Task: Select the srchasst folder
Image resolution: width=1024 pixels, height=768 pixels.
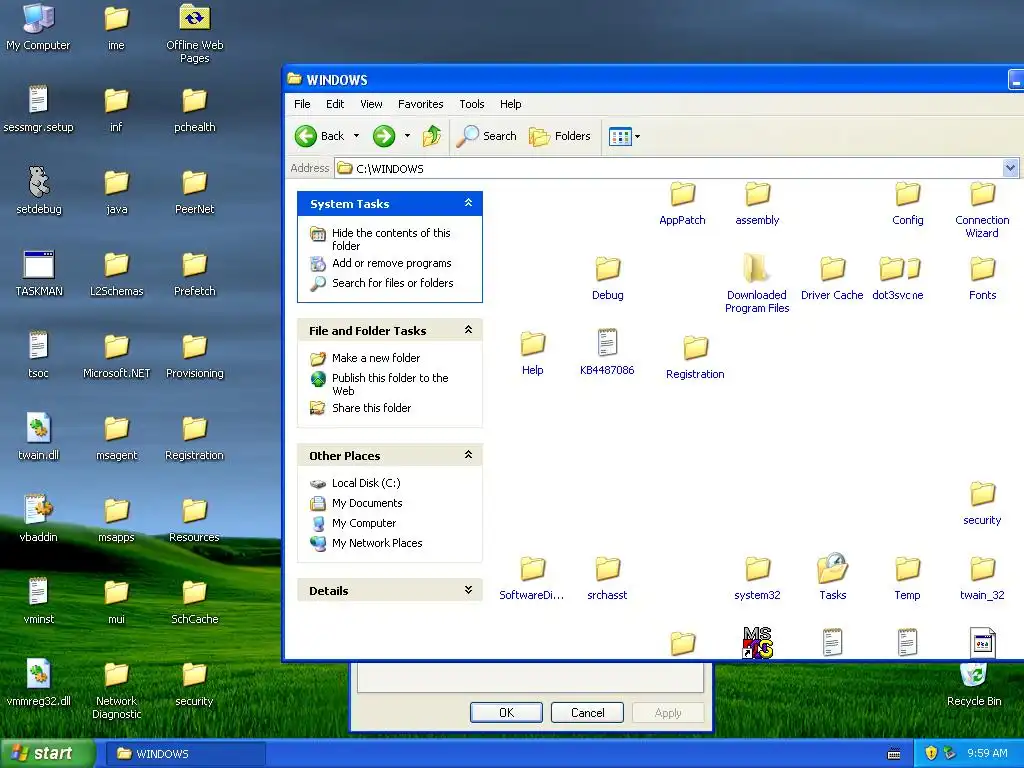Action: point(607,579)
